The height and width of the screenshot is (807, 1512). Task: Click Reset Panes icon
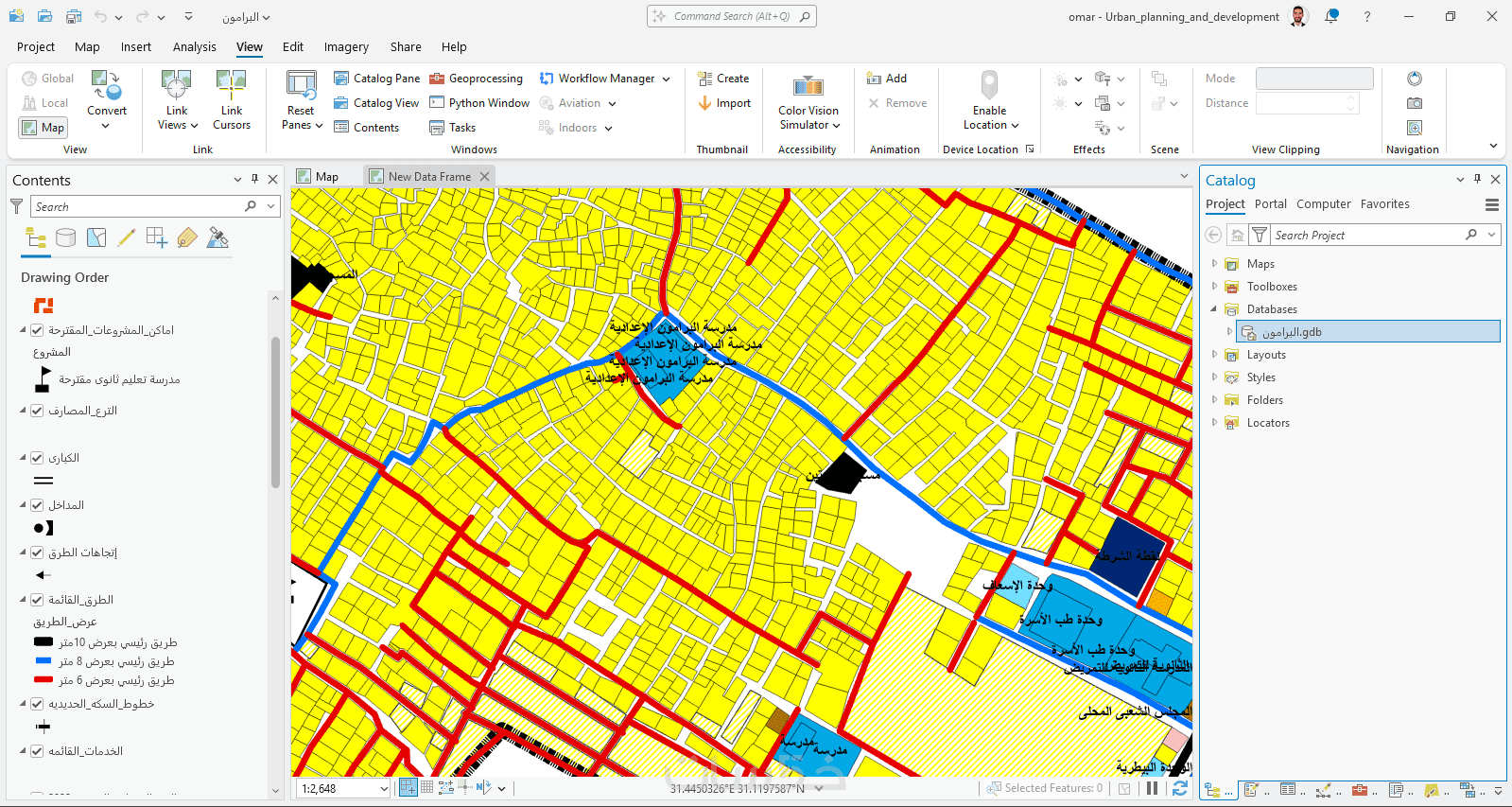point(302,85)
